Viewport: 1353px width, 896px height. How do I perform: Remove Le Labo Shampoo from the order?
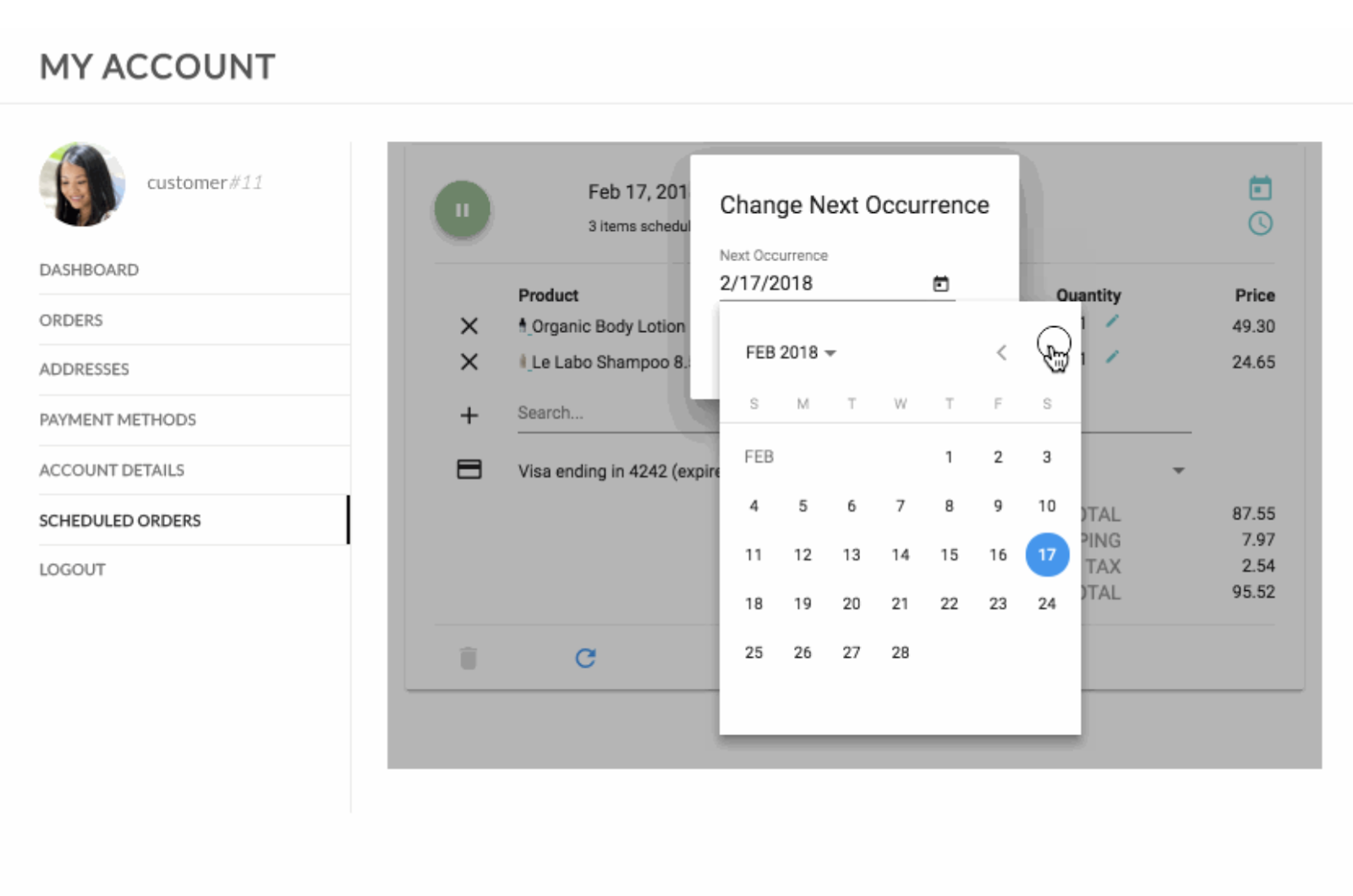(469, 362)
